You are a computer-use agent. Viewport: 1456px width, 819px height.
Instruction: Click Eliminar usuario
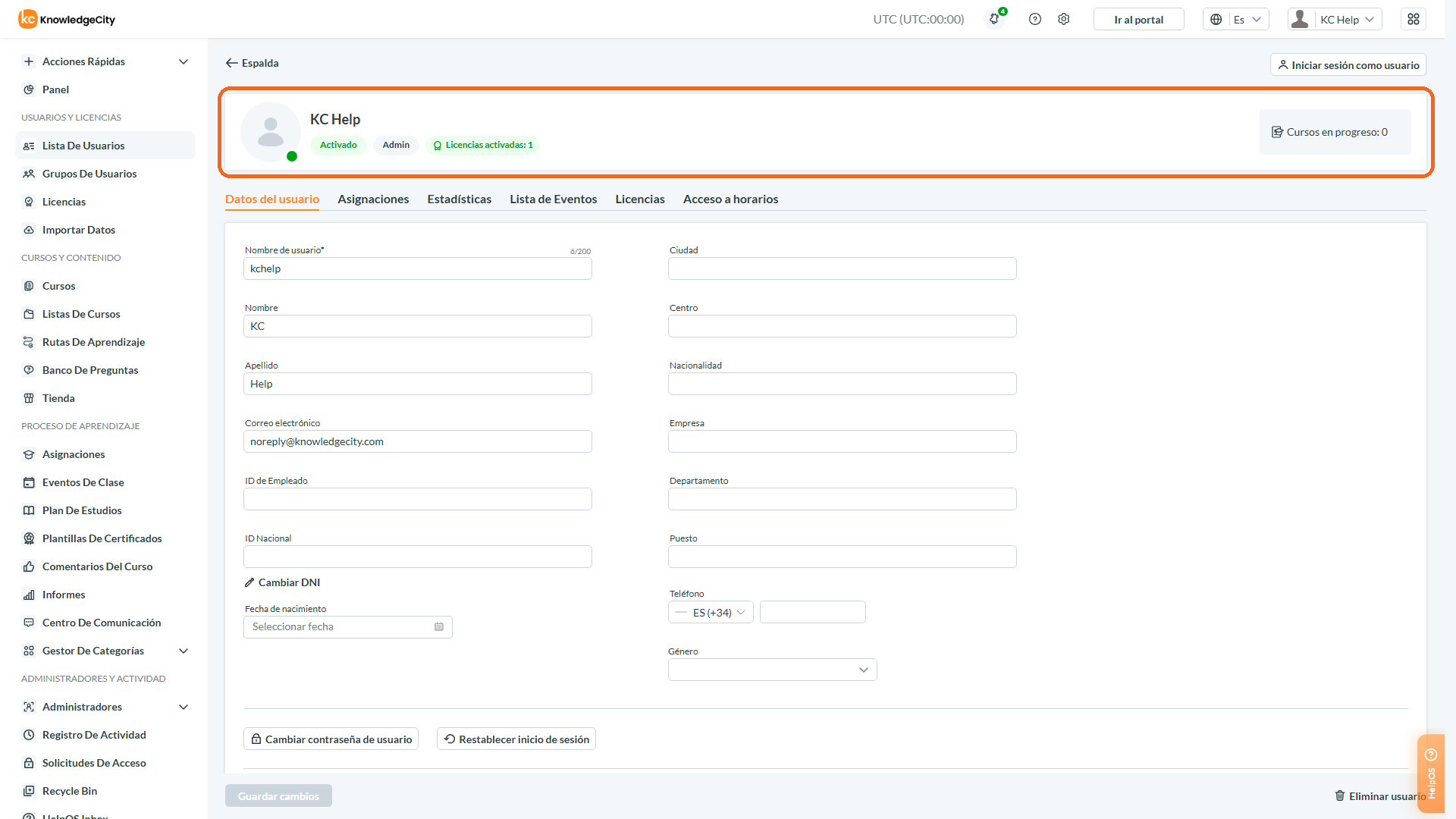click(x=1380, y=795)
